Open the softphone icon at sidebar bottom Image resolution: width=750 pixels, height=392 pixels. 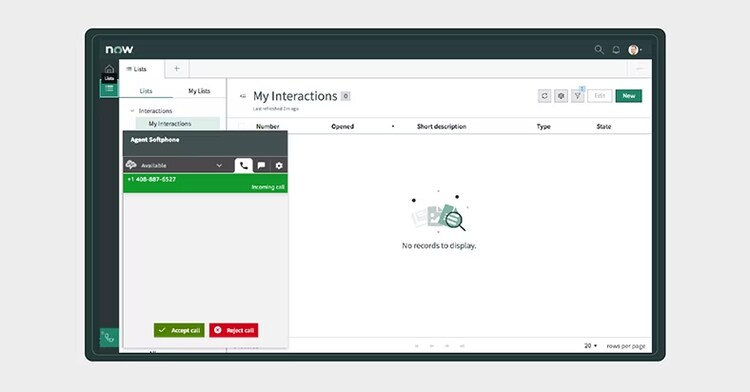point(109,338)
